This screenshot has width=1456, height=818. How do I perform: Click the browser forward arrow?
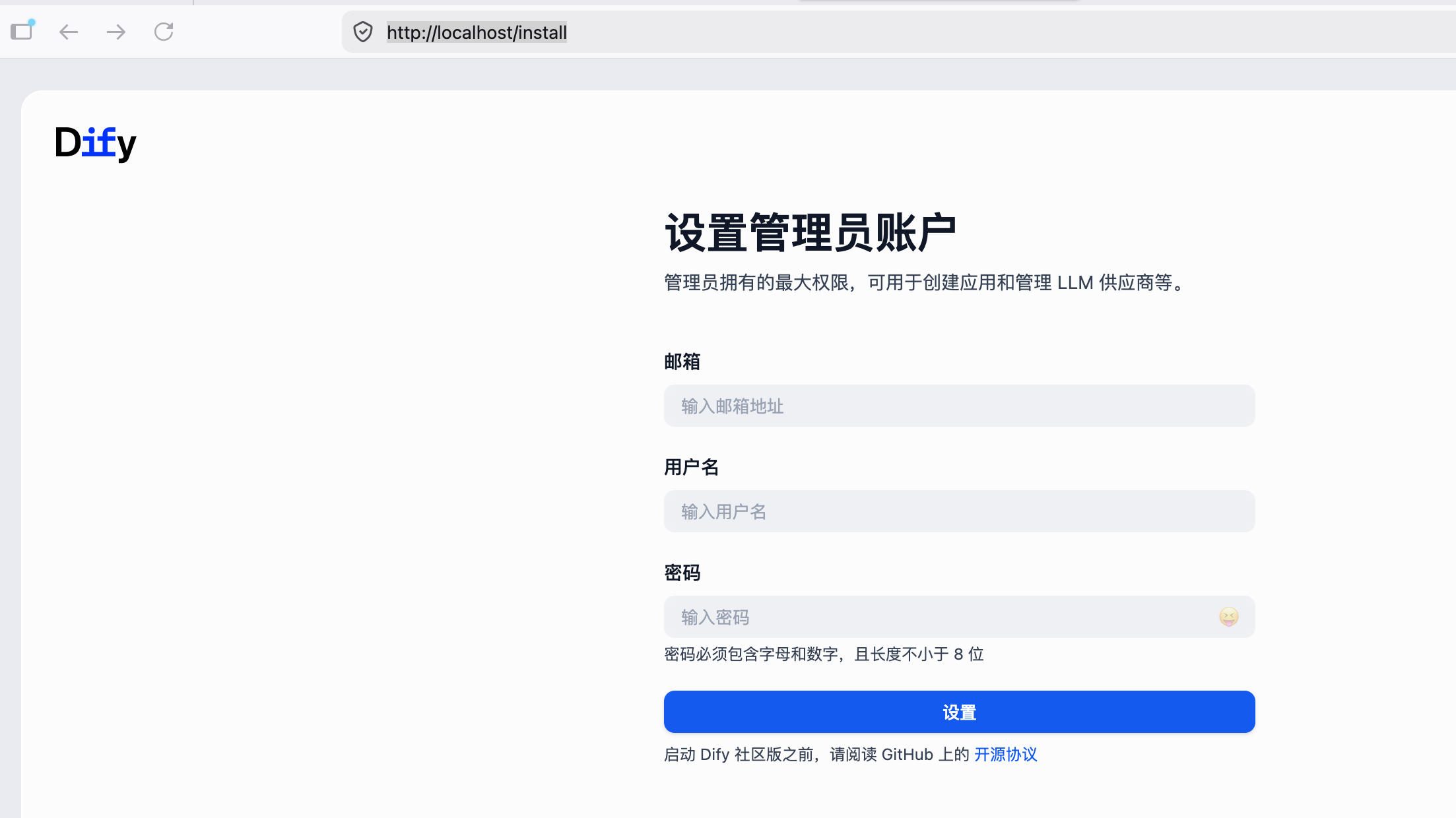(116, 32)
